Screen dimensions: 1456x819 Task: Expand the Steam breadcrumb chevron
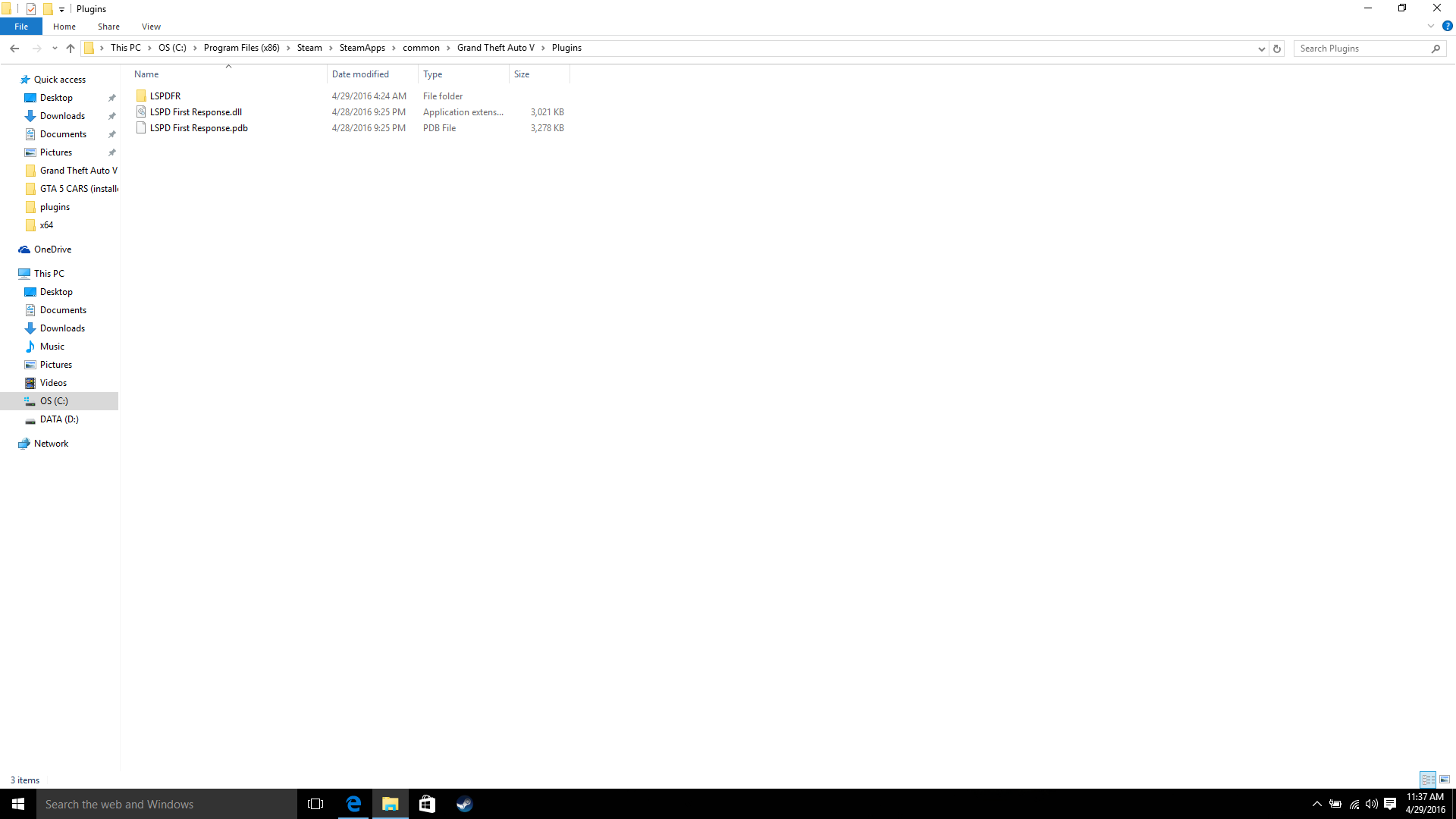click(331, 48)
